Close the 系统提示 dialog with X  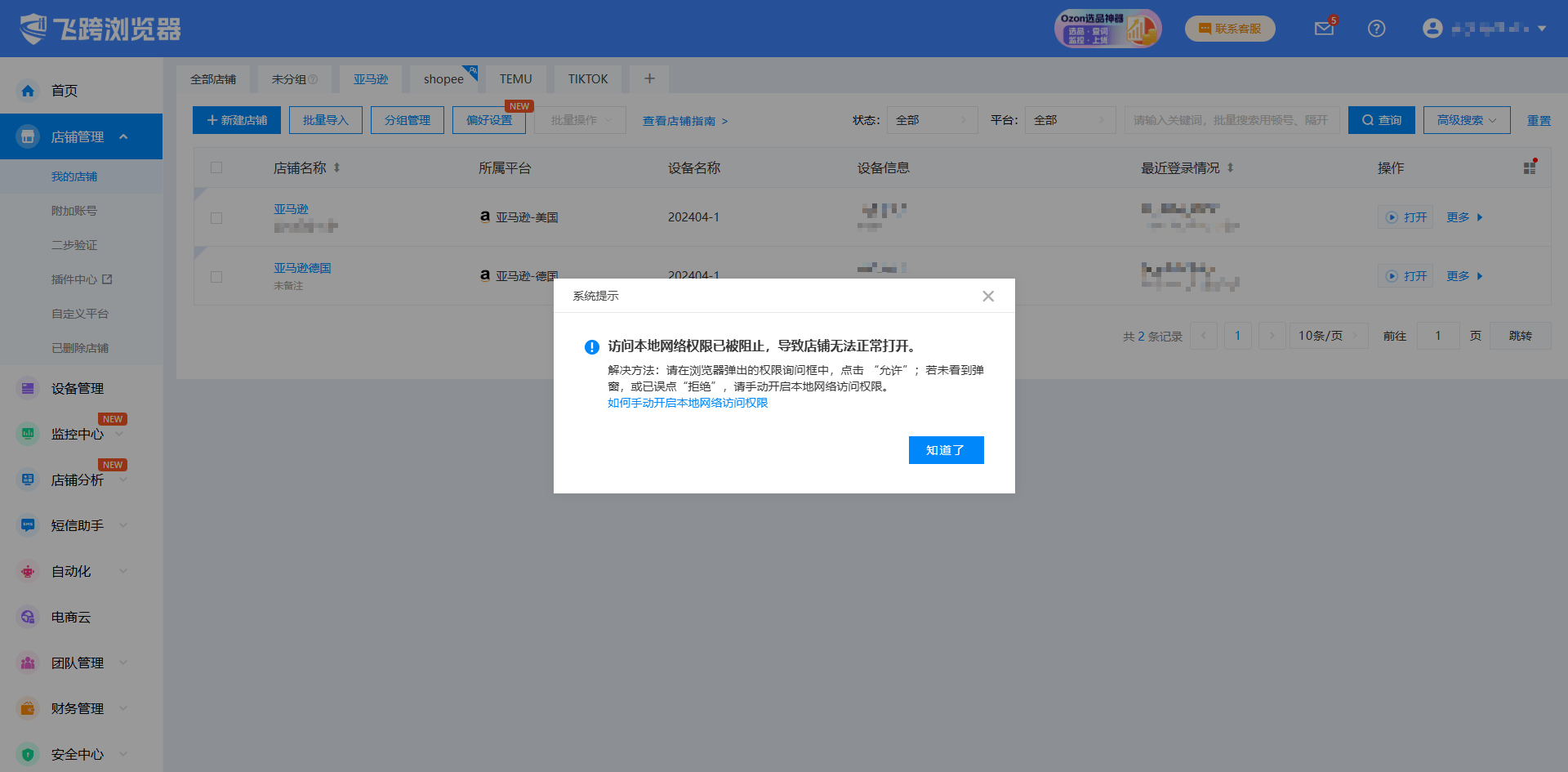click(988, 296)
